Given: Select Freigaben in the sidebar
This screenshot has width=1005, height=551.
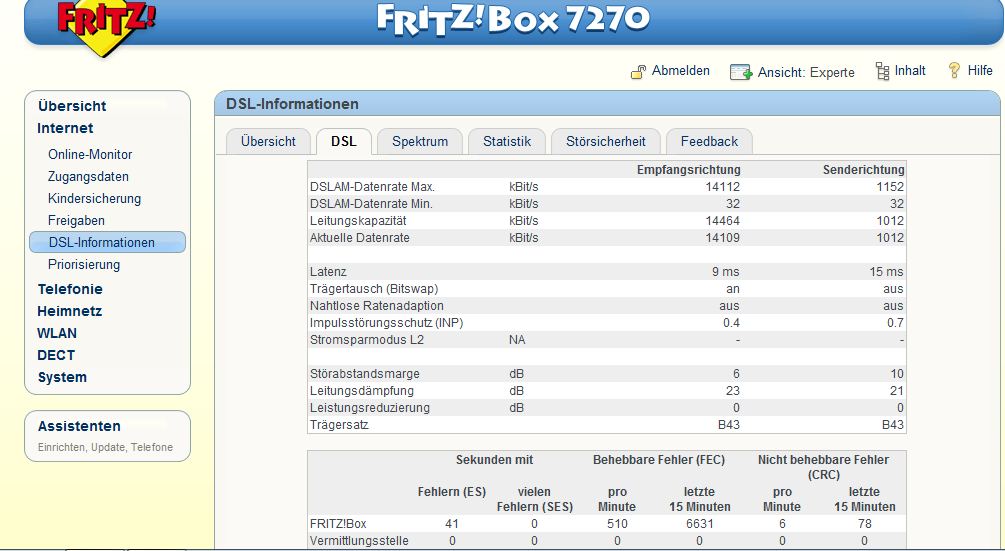Looking at the screenshot, I should tap(76, 221).
